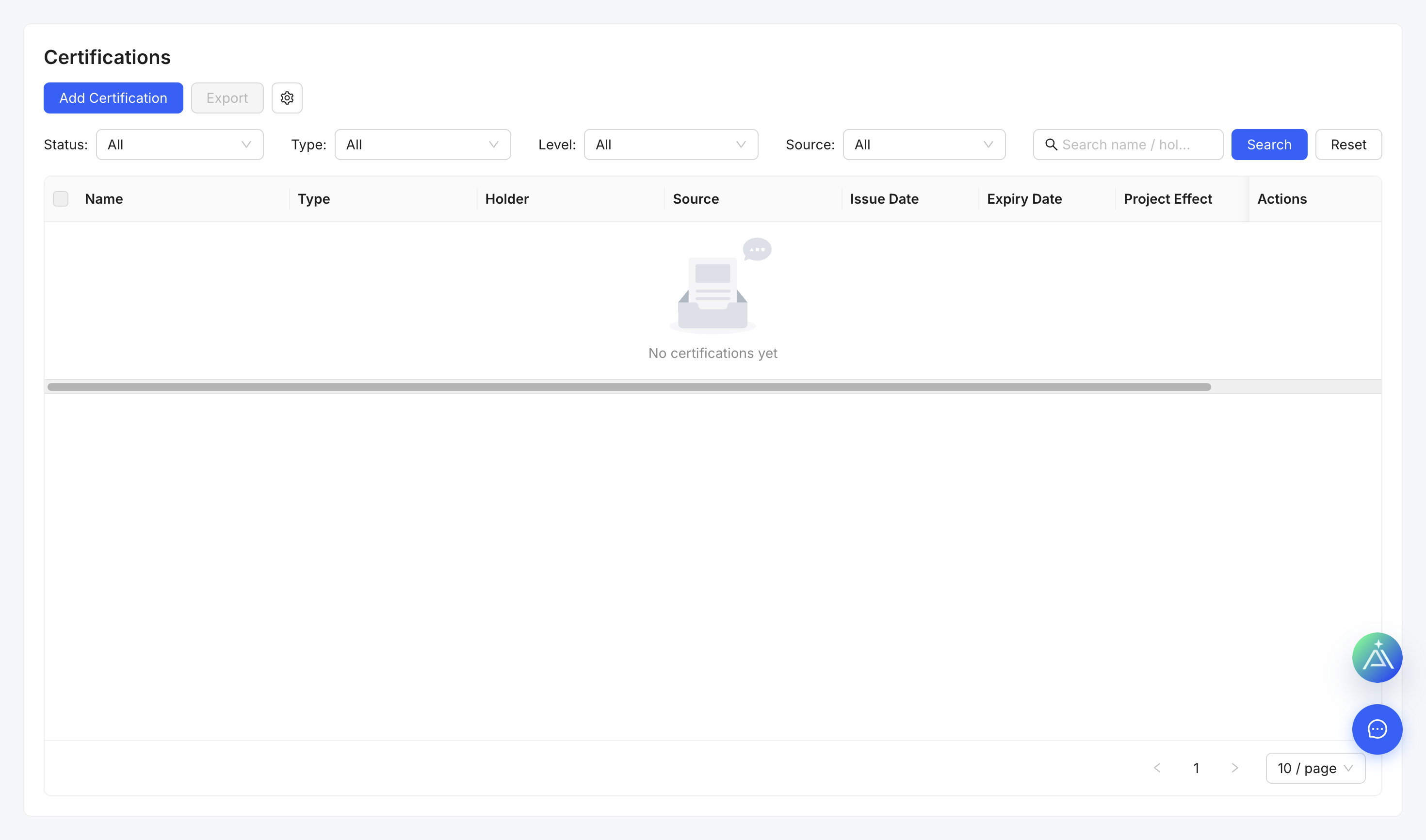Click the Certifications page title
Screen dimensions: 1426x840
point(107,57)
